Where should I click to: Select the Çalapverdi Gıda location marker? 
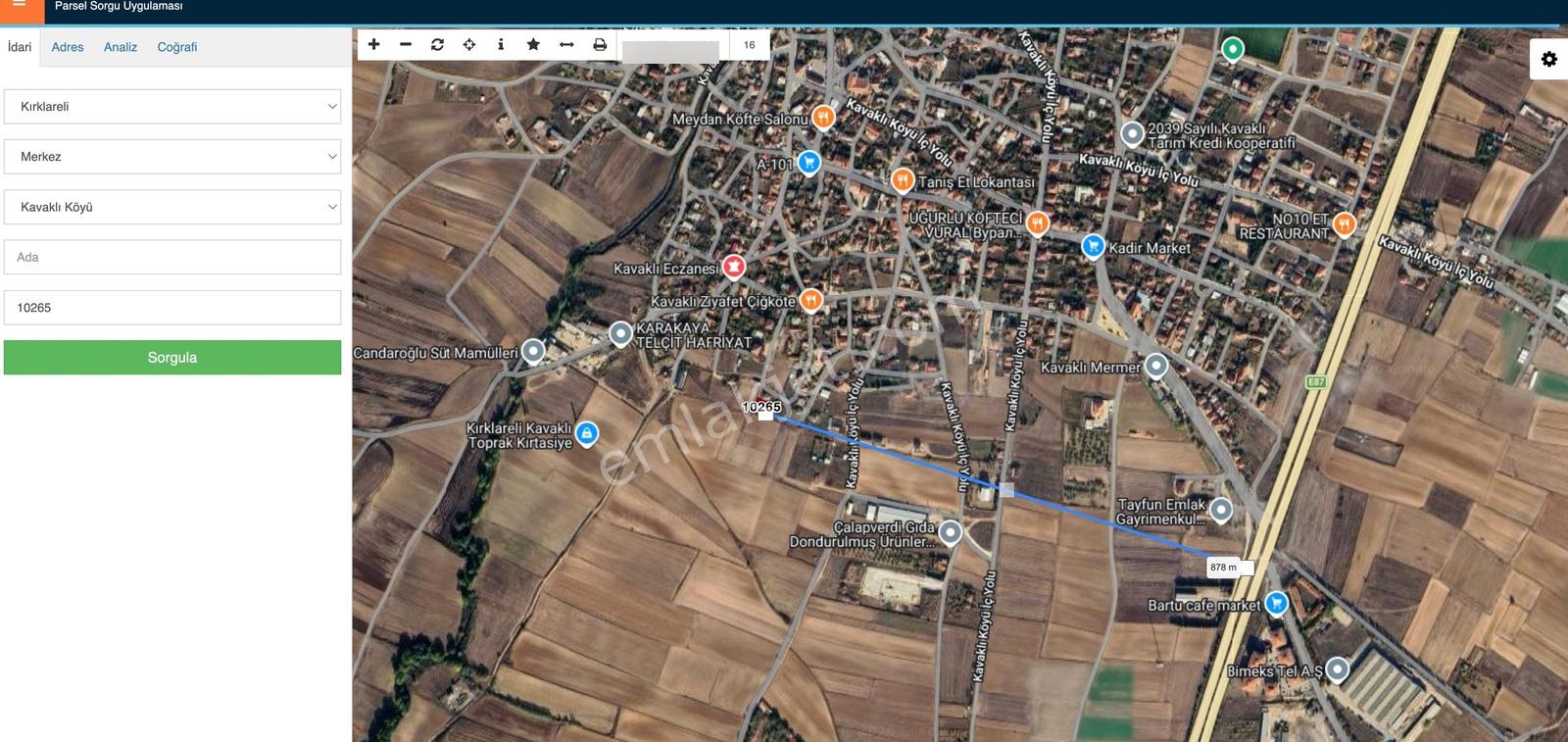click(950, 532)
